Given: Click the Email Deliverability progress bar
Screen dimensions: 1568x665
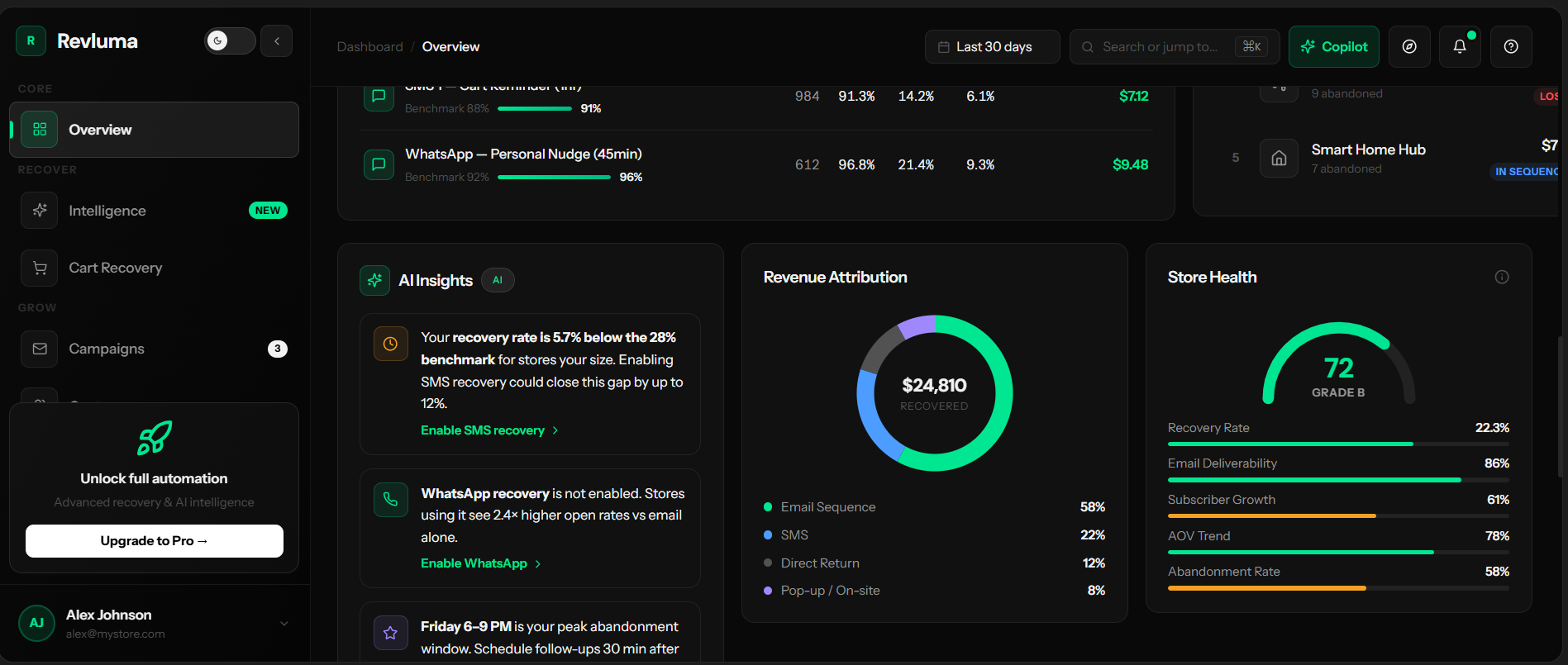Looking at the screenshot, I should coord(1338,480).
